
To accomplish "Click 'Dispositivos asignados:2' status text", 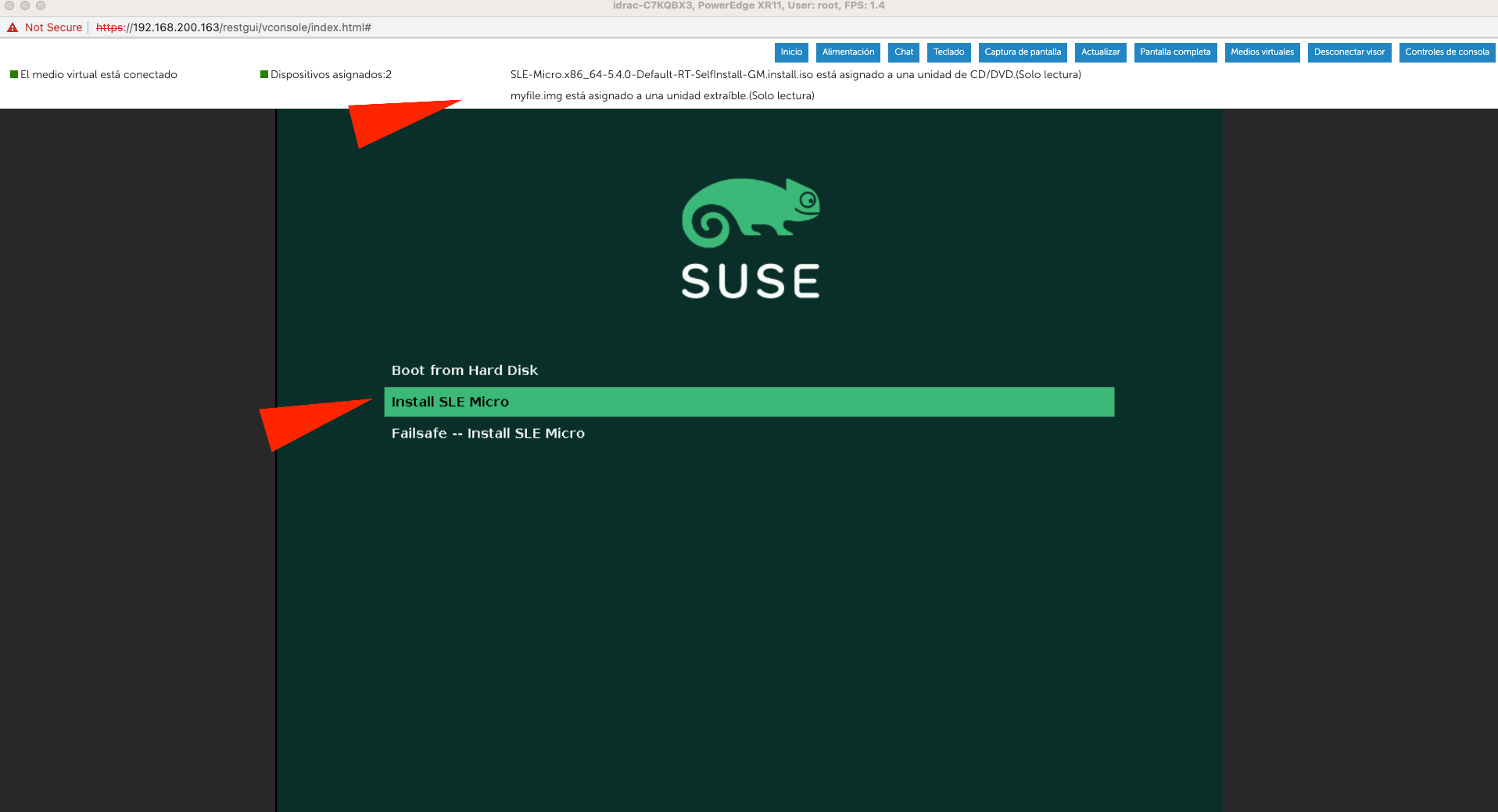I will [x=331, y=75].
